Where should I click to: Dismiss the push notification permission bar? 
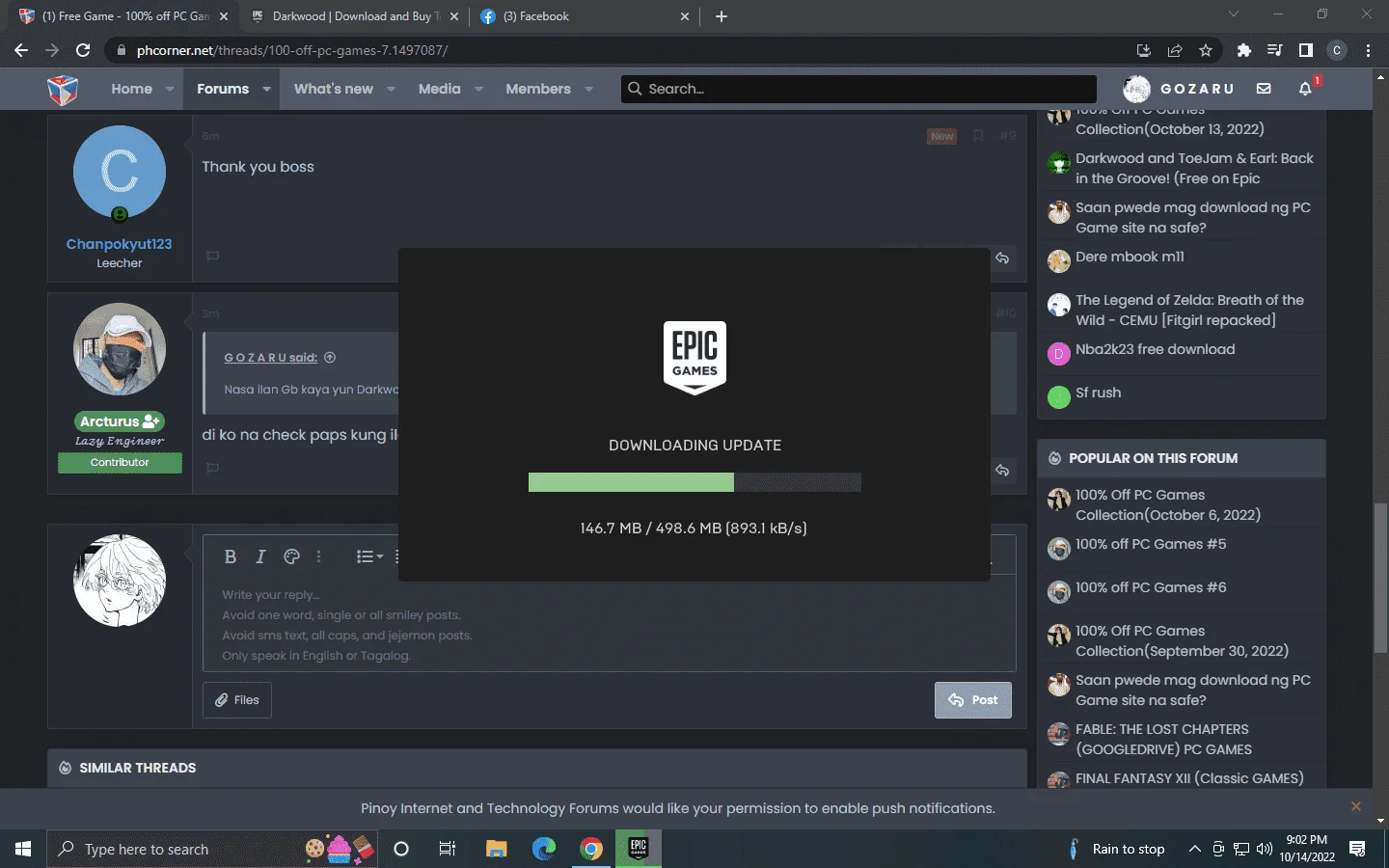[x=1356, y=806]
